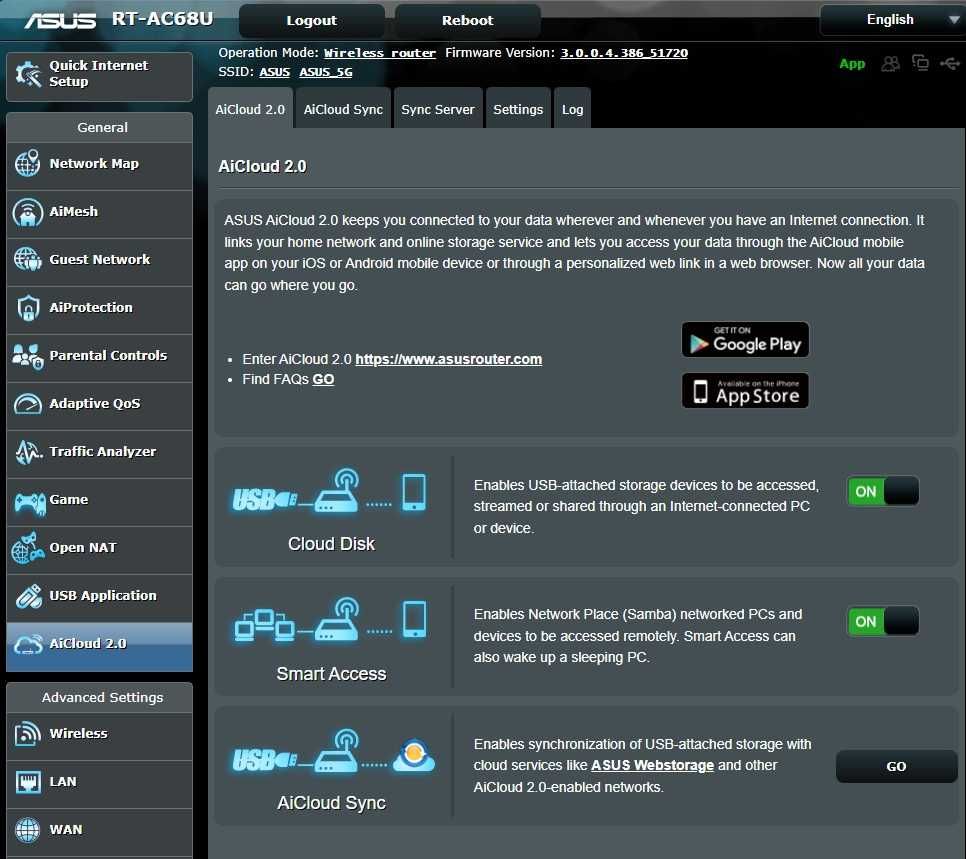Click the Game controller icon
966x859 pixels.
(30, 502)
